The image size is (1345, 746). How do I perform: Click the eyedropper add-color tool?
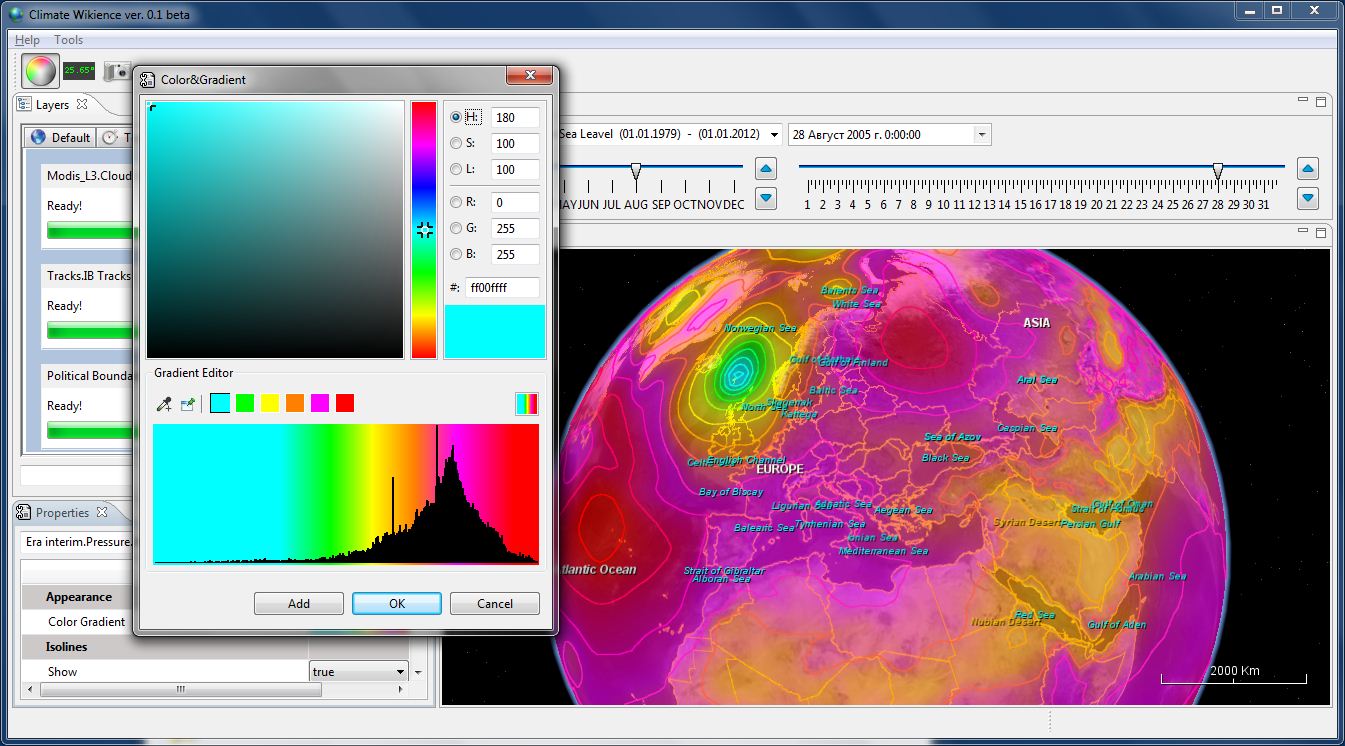164,404
